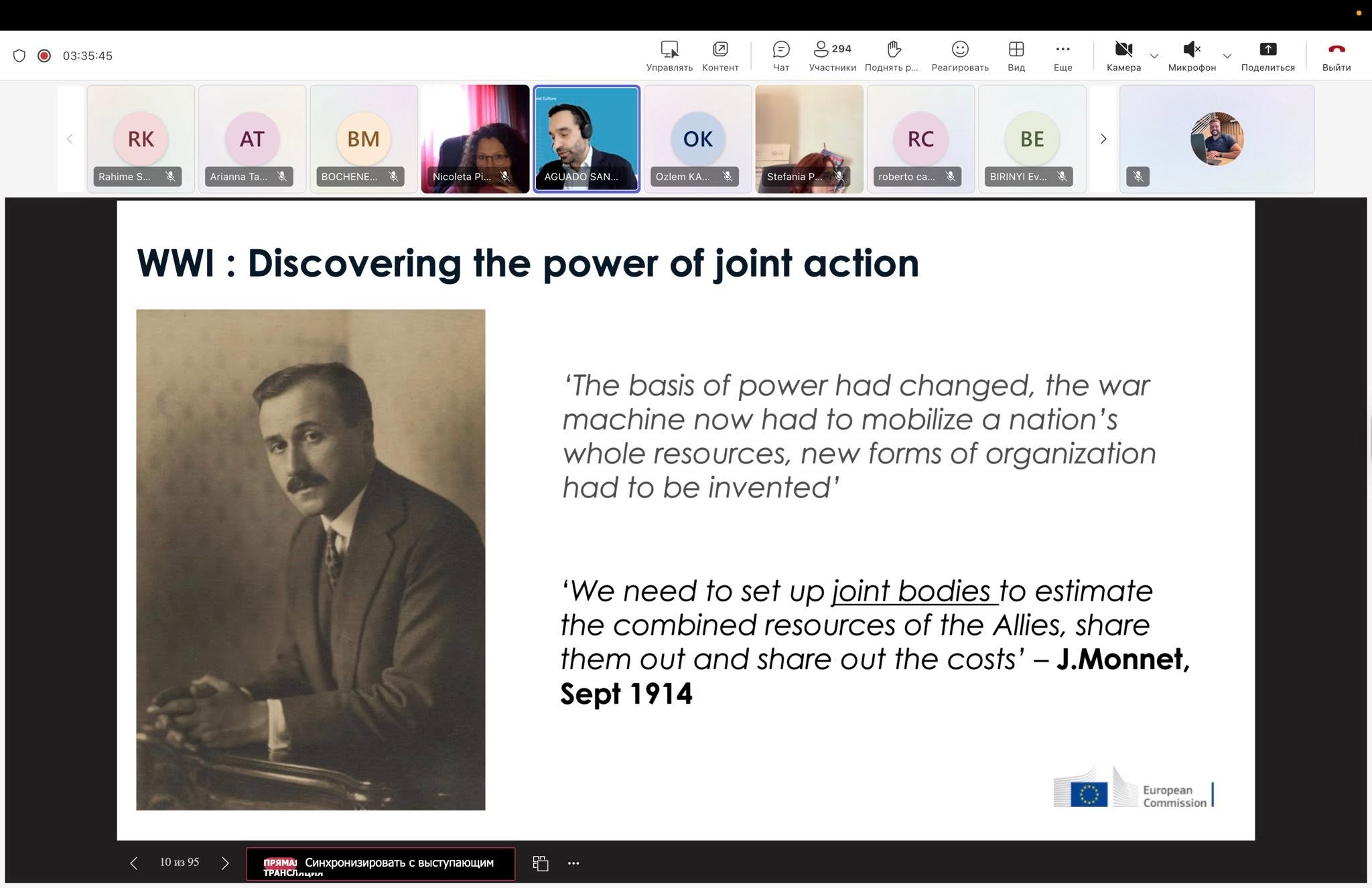
Task: Select Rahime S... participant tile
Action: (x=141, y=139)
